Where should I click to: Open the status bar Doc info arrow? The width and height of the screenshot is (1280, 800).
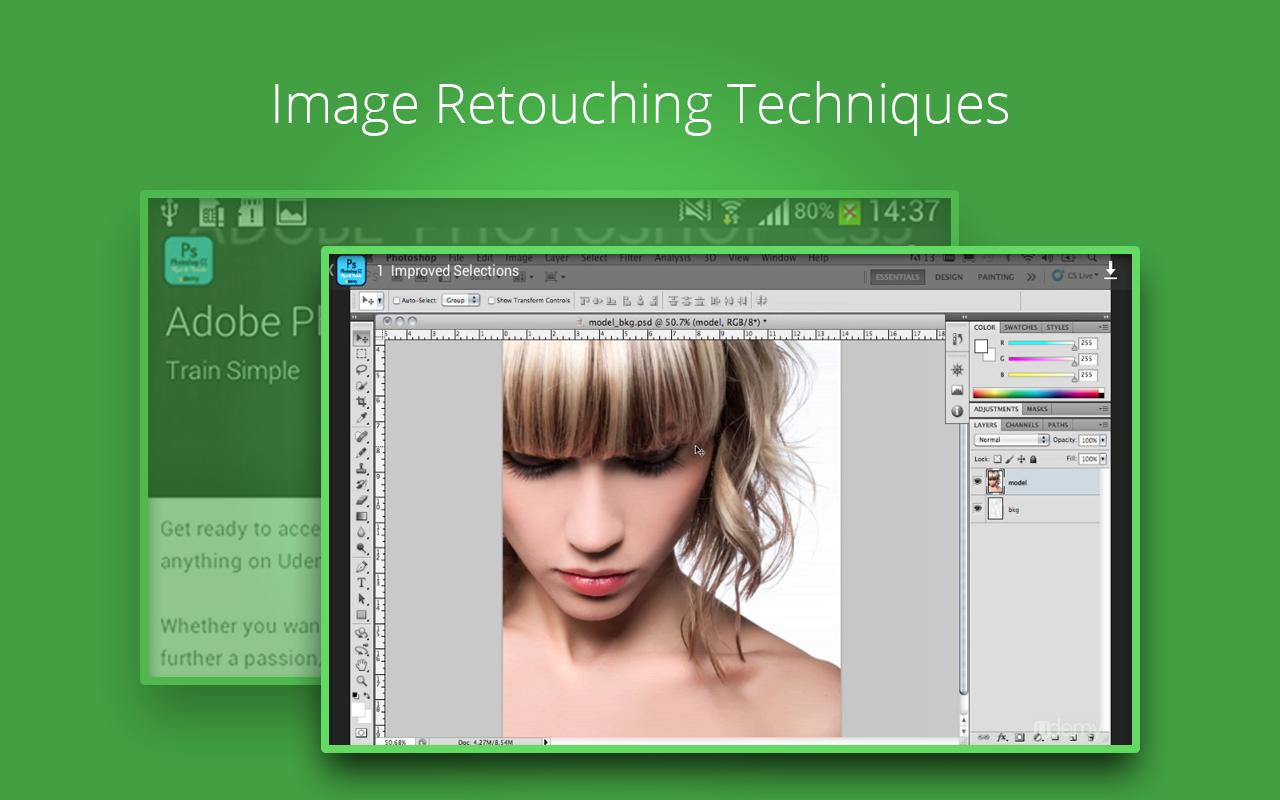pos(546,742)
